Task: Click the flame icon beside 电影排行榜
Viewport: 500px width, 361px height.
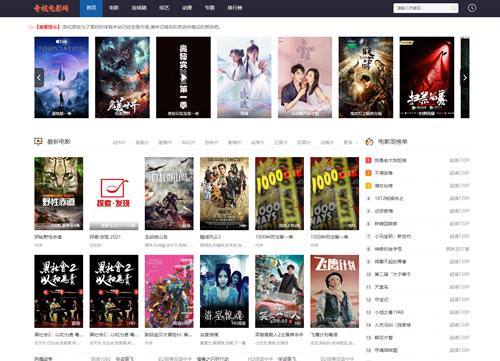Action: pyautogui.click(x=369, y=142)
